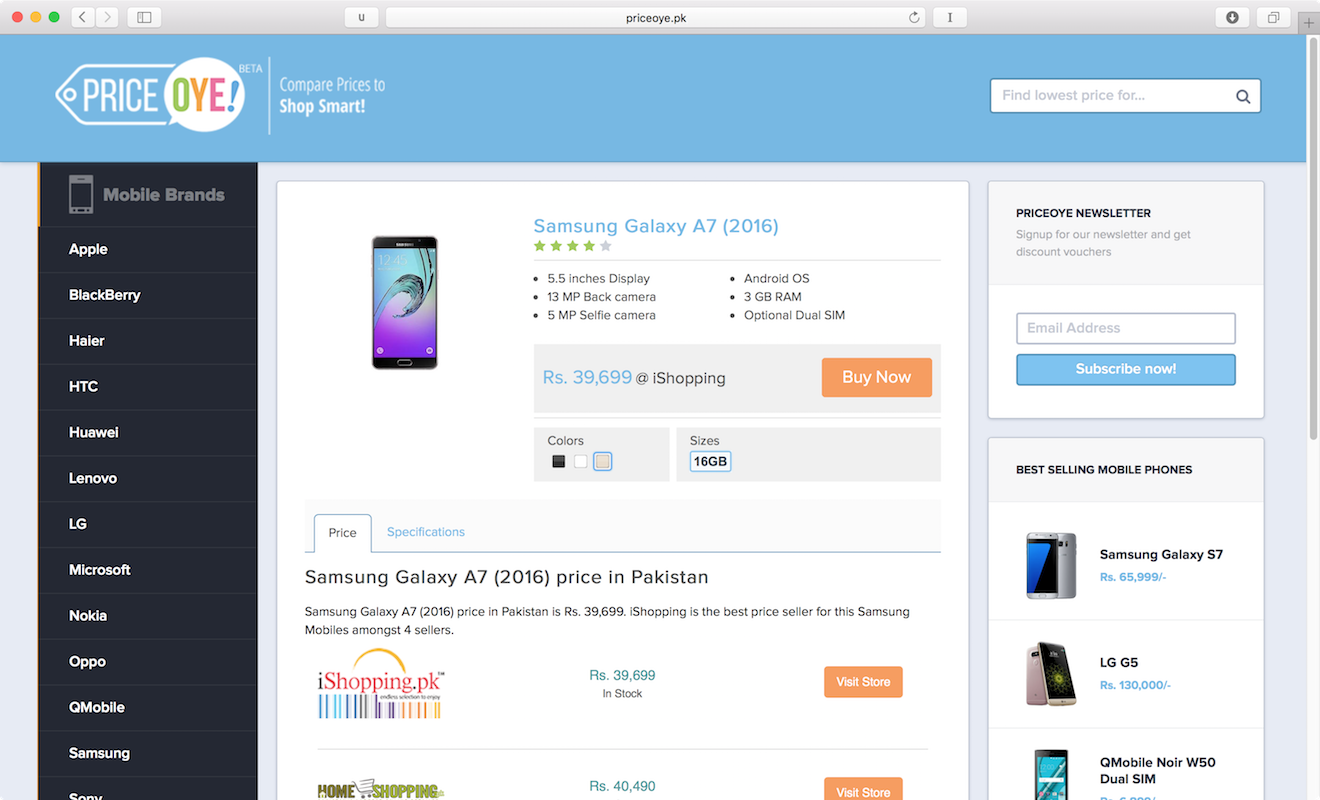Click the star rating of Galaxy A7
The width and height of the screenshot is (1320, 800).
572,246
